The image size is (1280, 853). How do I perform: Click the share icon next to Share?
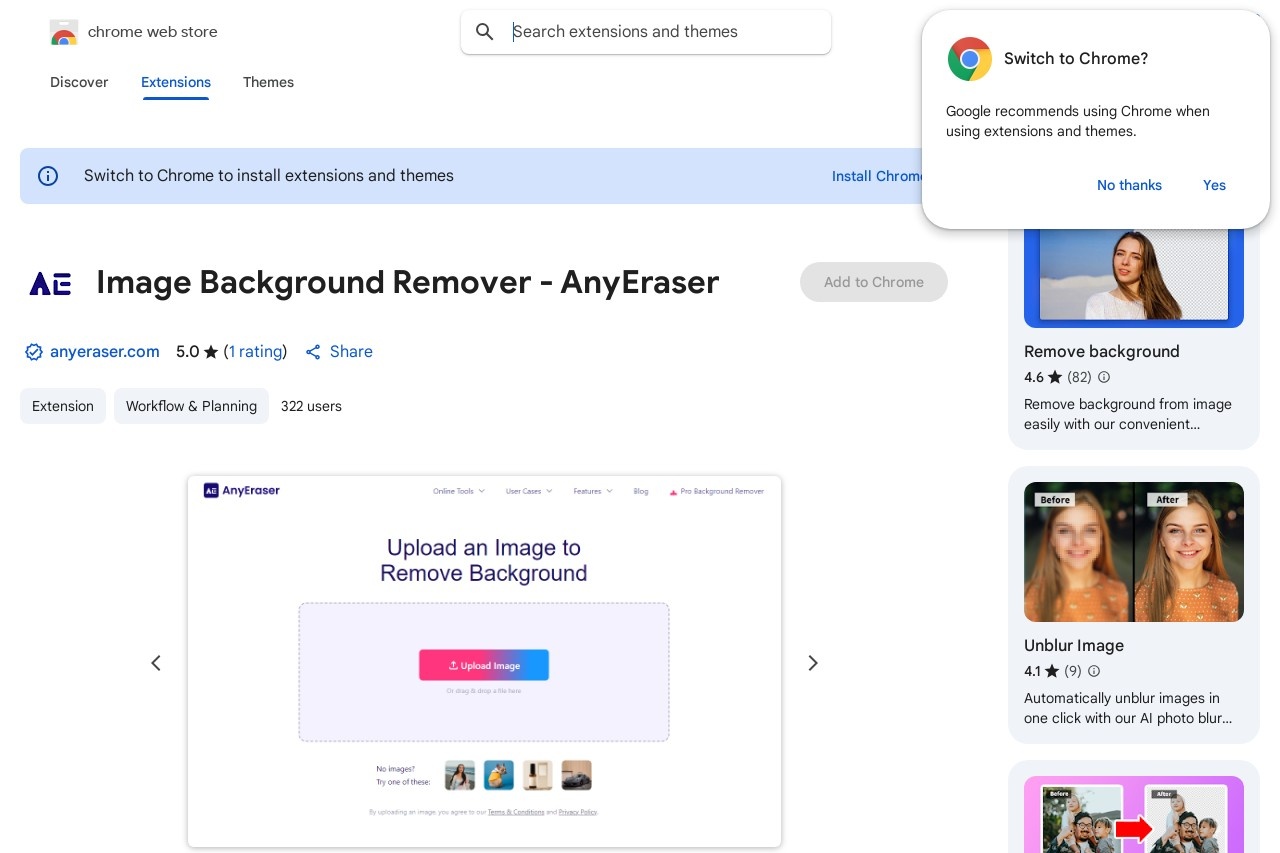coord(313,352)
